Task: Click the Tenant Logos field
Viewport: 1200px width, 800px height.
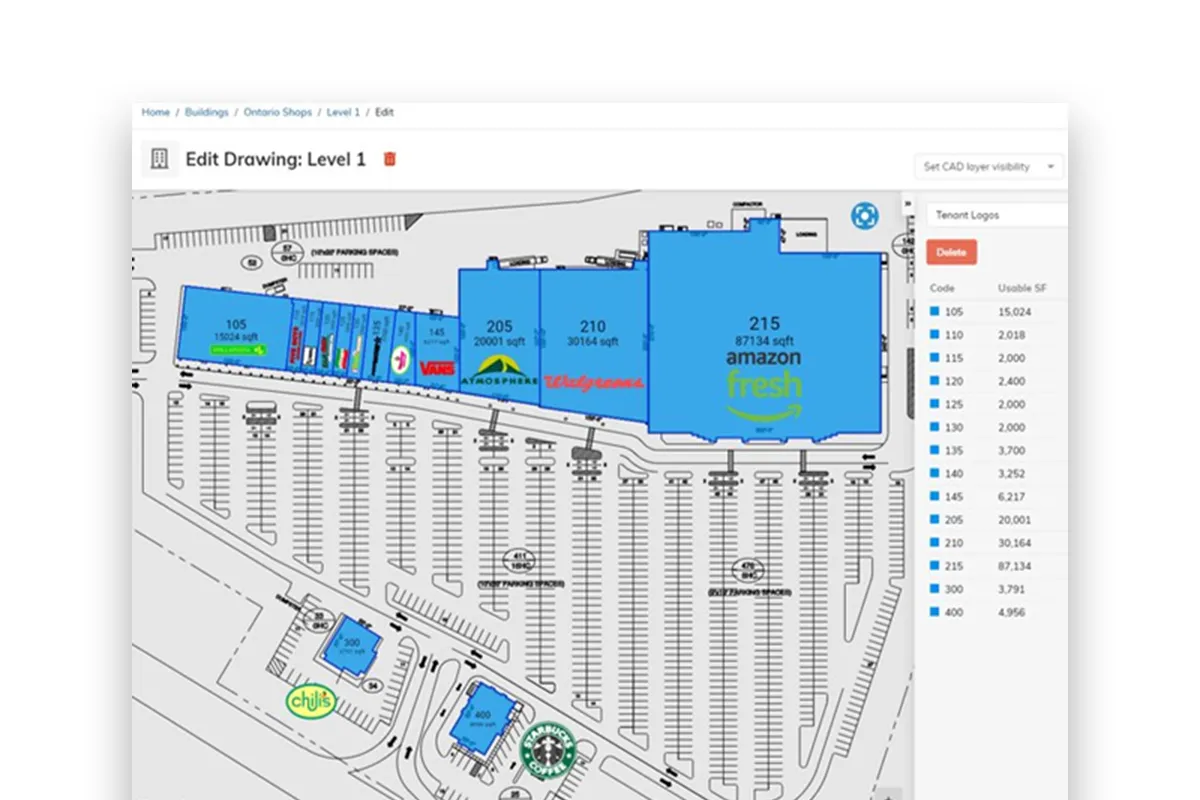Action: pyautogui.click(x=997, y=215)
